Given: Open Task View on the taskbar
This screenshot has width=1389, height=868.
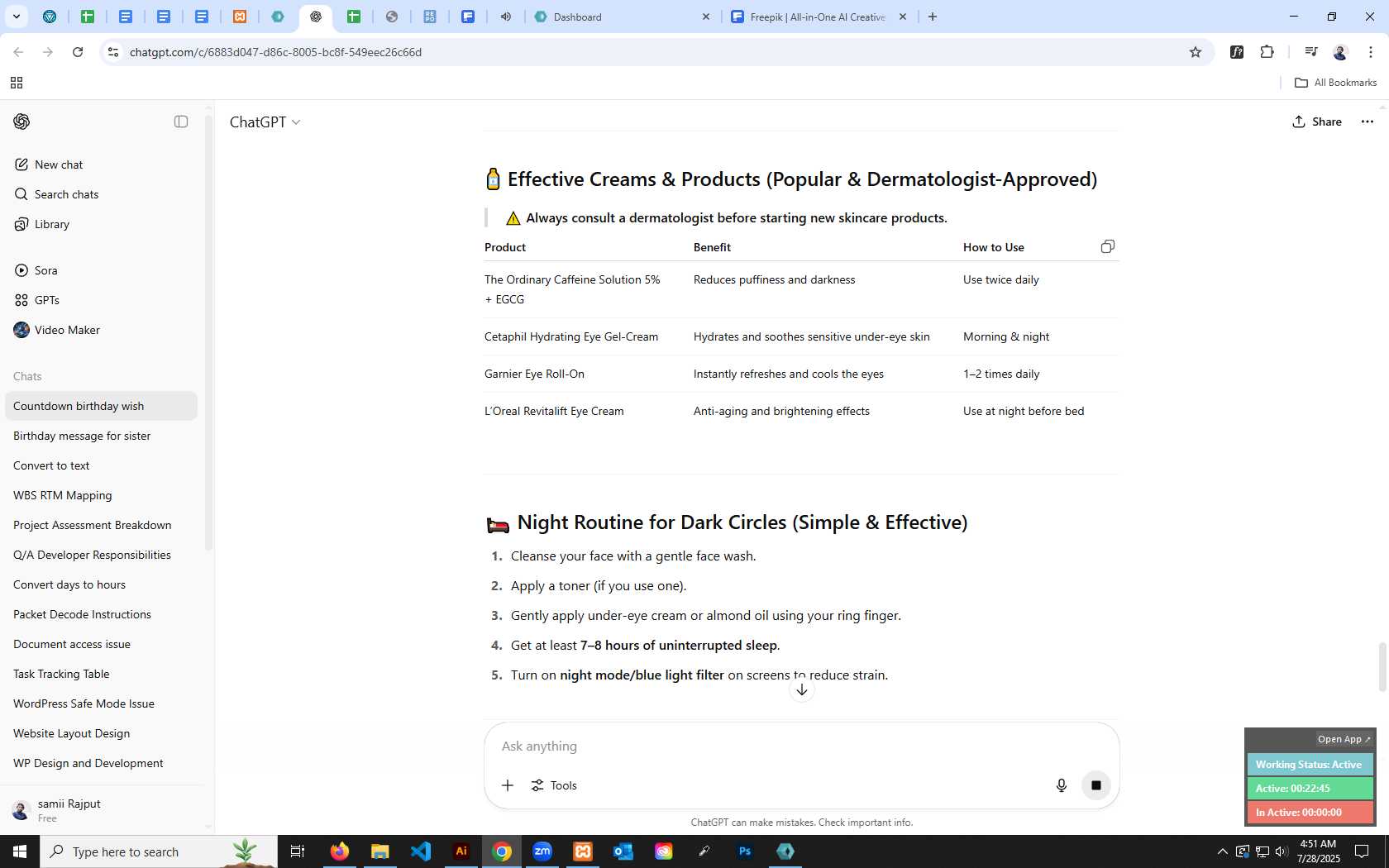Looking at the screenshot, I should 298,851.
